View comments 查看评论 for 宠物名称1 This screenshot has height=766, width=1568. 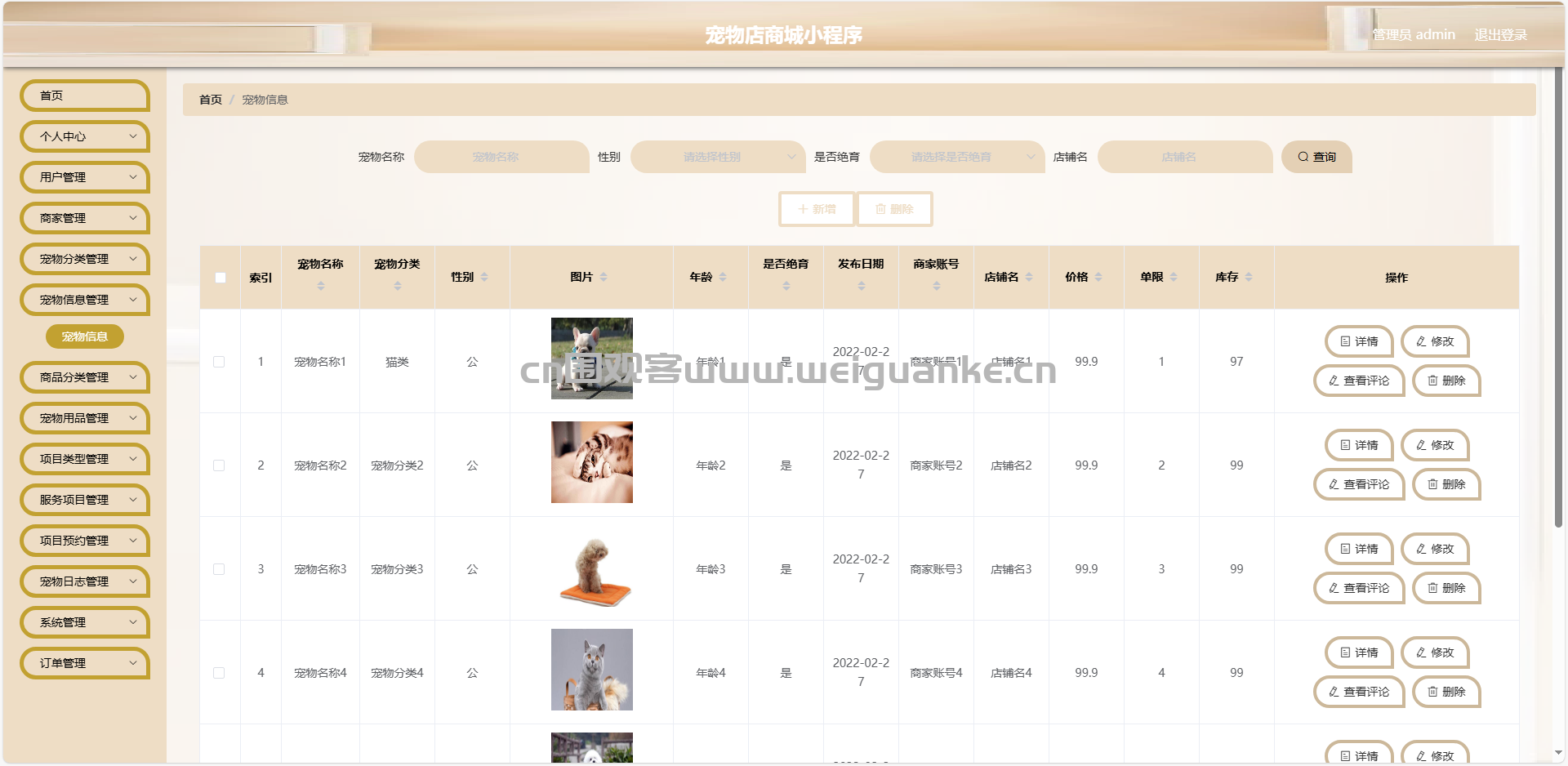tap(1359, 381)
